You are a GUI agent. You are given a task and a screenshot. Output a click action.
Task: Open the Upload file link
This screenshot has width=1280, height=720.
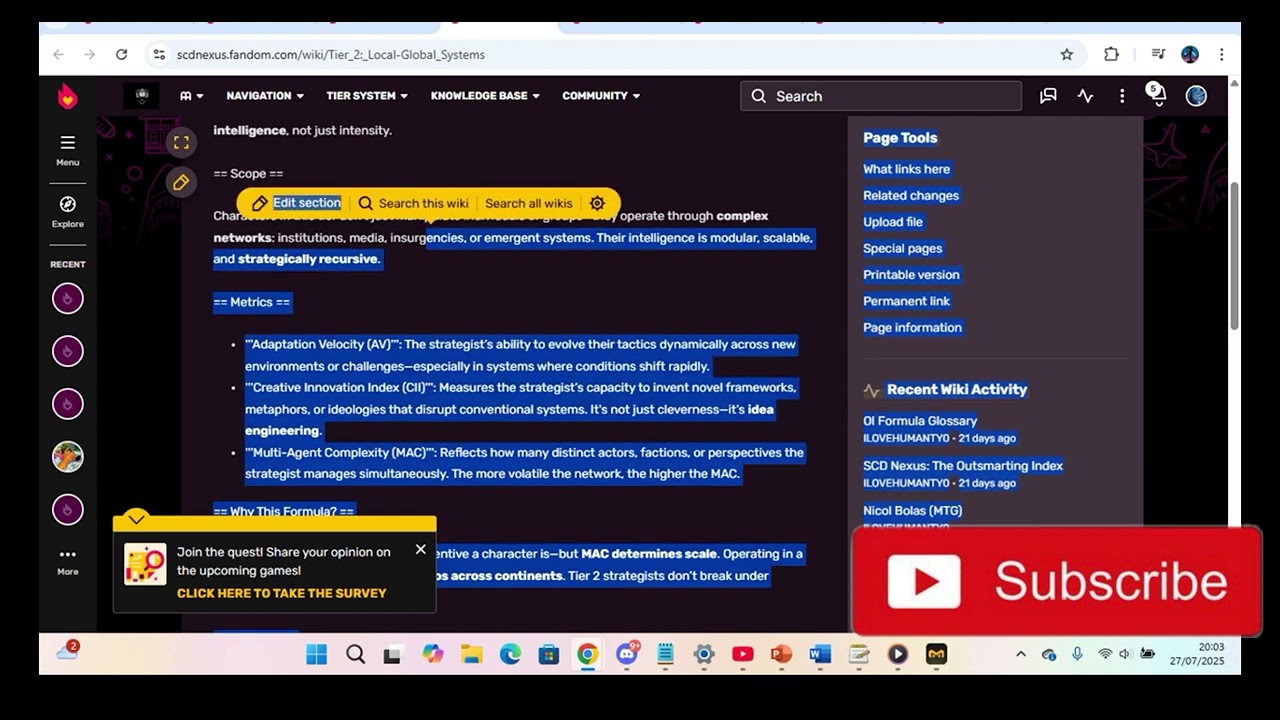893,222
